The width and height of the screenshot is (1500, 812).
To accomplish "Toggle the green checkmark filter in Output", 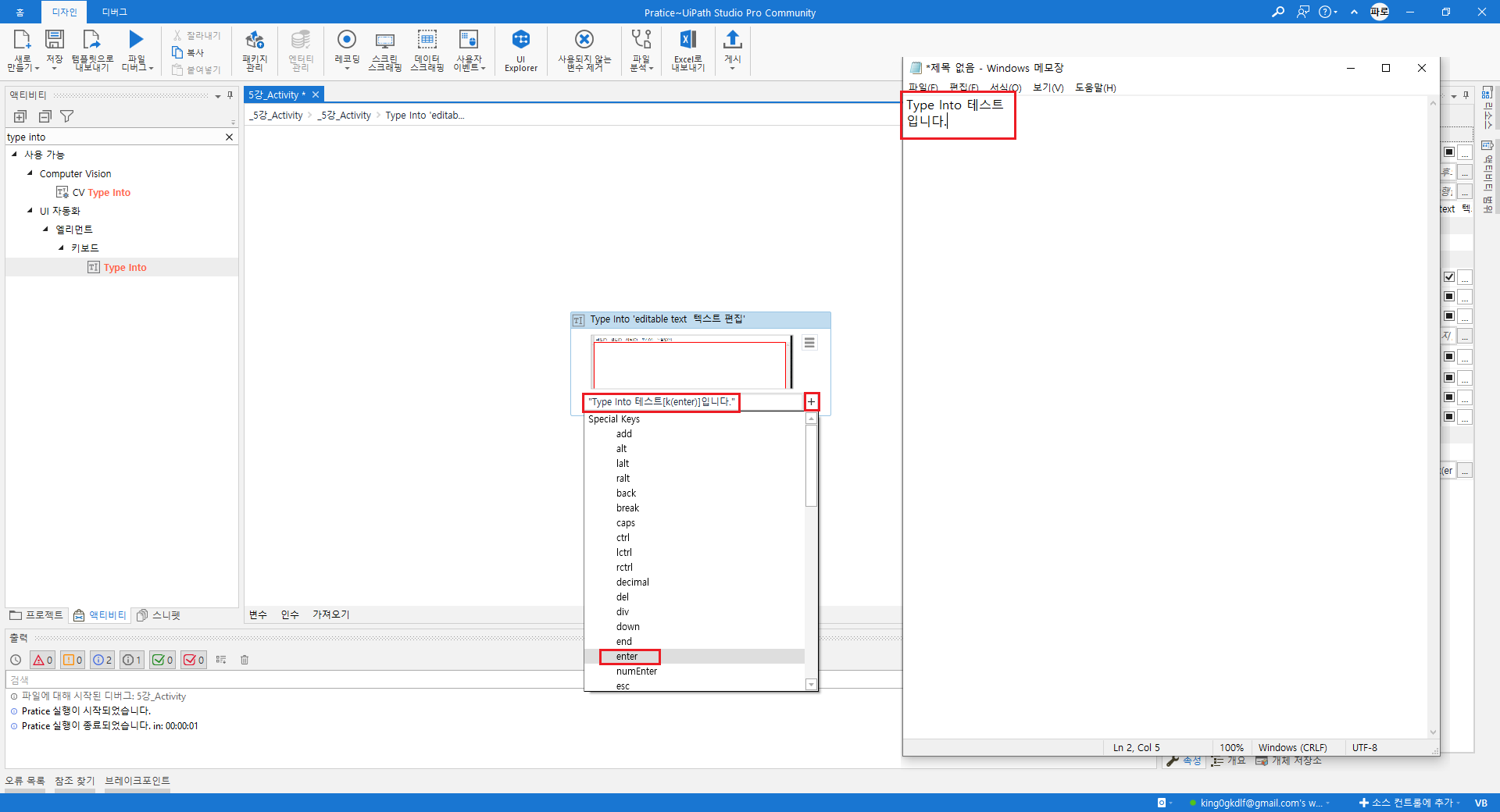I will click(162, 660).
